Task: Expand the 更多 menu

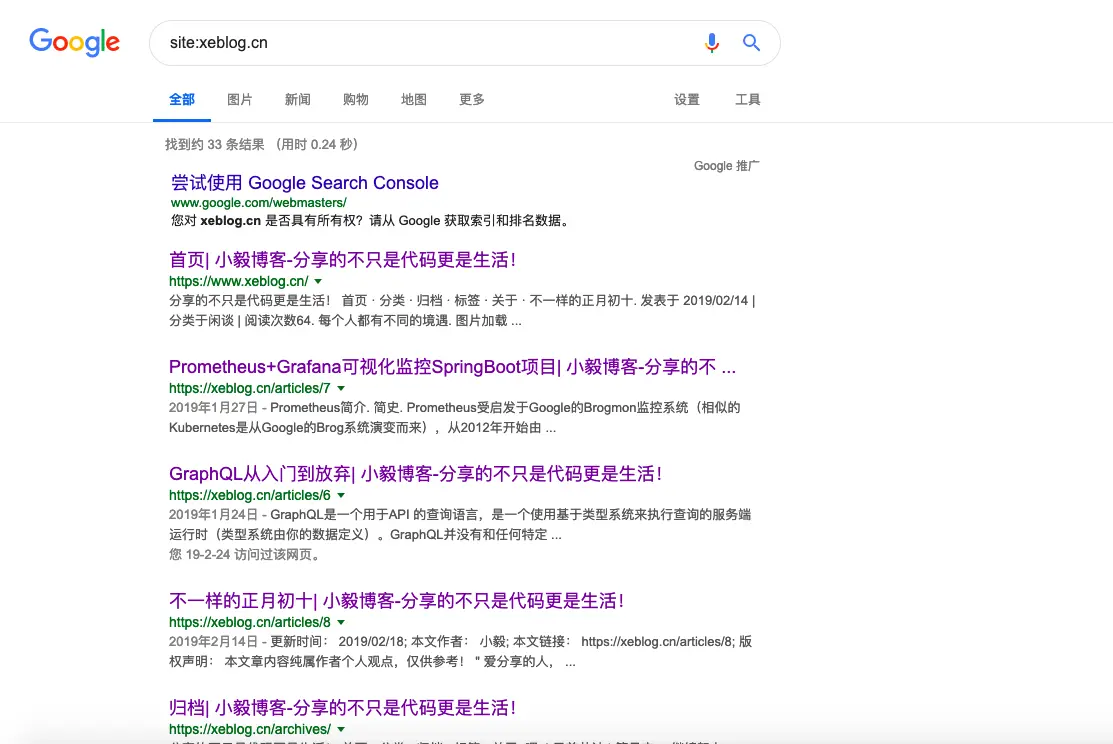Action: click(471, 99)
